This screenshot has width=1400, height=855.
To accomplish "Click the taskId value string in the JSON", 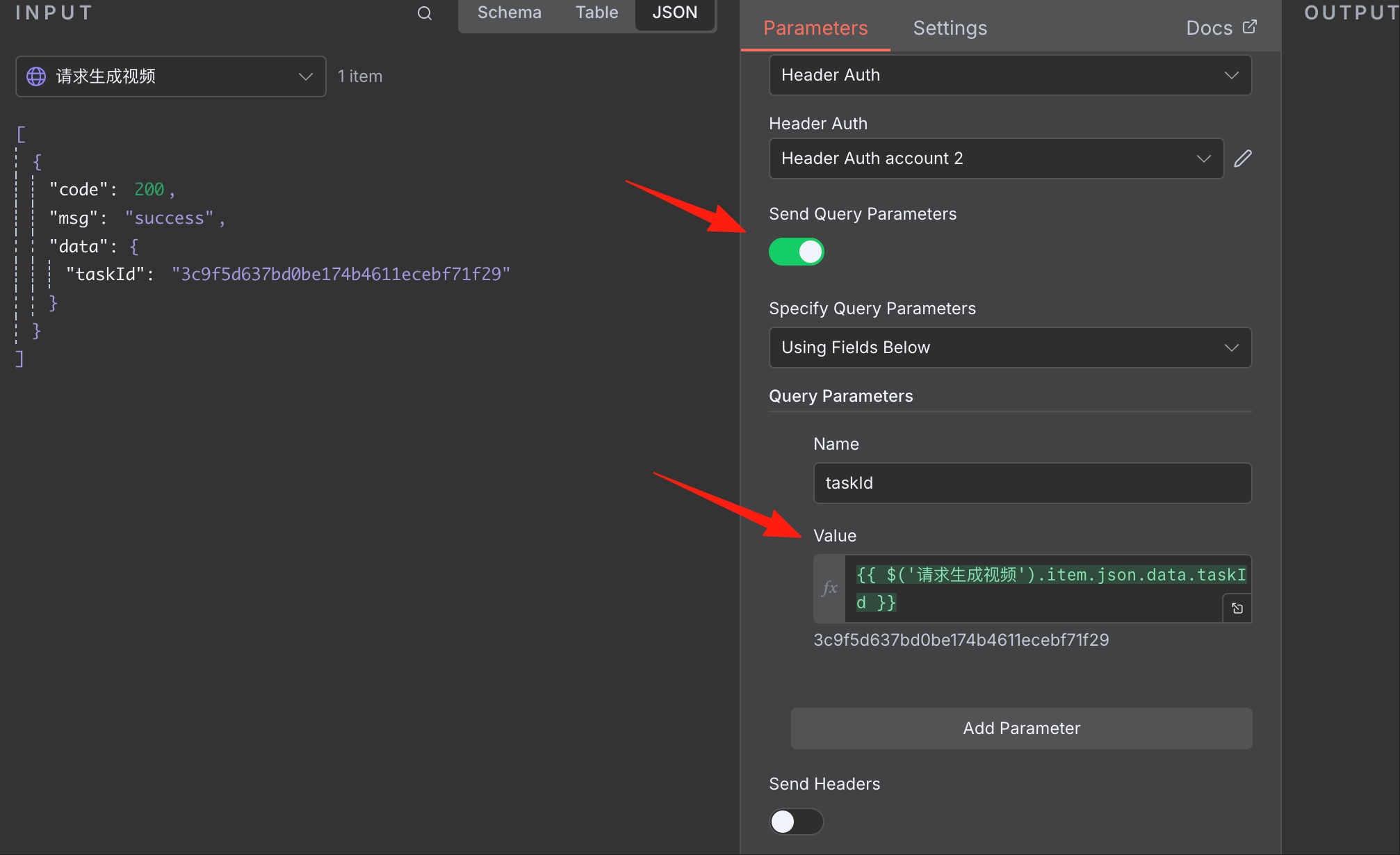I will click(x=341, y=275).
